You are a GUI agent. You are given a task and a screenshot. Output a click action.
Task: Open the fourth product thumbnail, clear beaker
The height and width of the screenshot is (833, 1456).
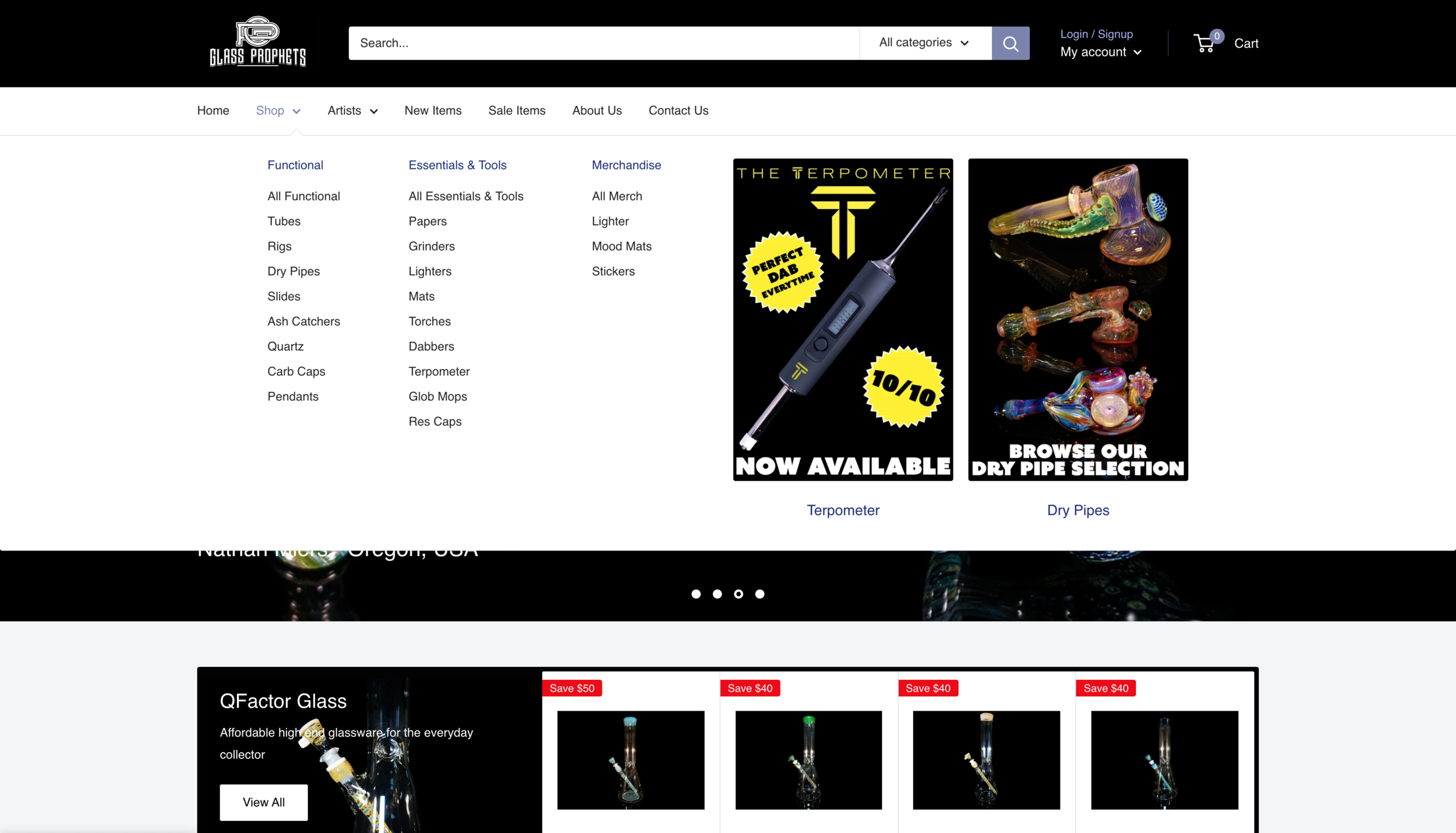pos(1164,760)
